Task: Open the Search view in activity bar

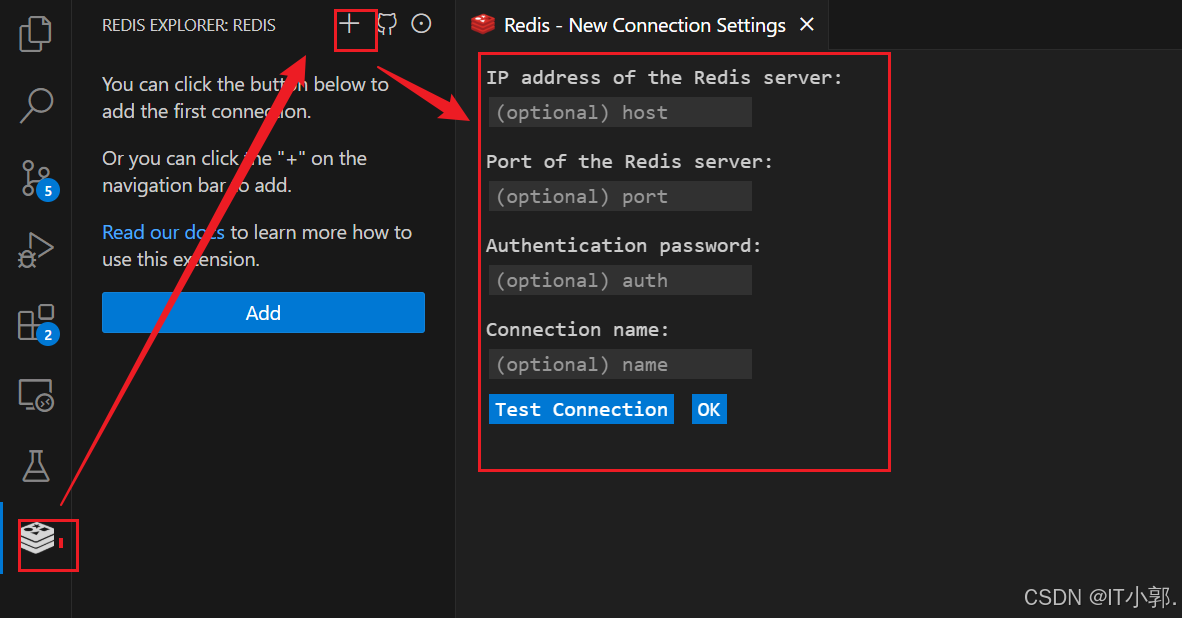Action: click(x=35, y=106)
